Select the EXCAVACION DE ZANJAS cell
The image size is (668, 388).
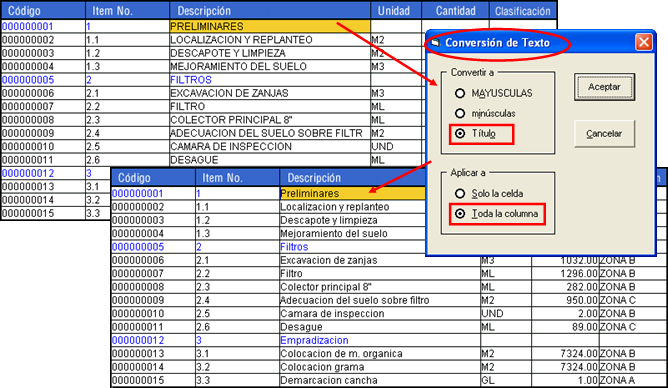coord(270,93)
